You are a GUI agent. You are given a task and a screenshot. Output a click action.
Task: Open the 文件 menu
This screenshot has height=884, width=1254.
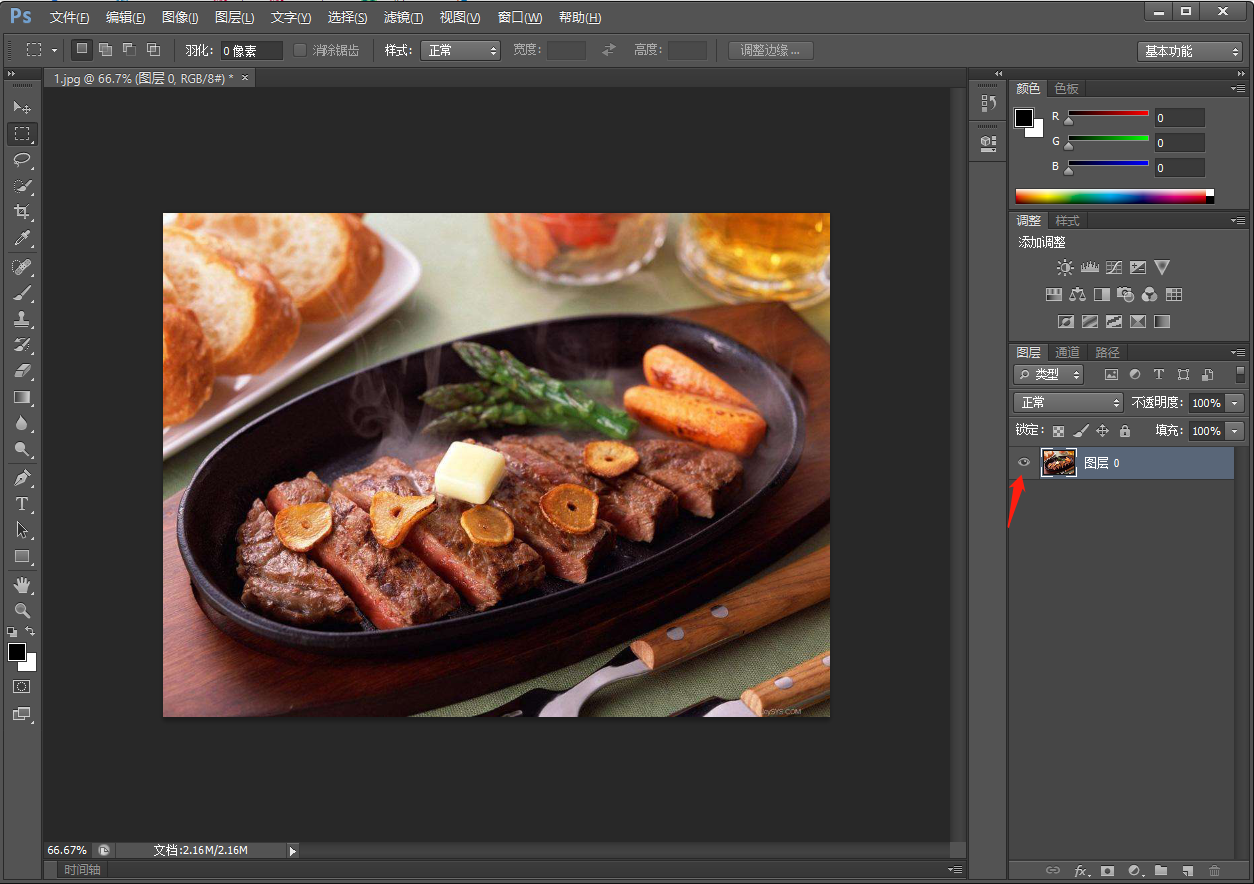[69, 18]
